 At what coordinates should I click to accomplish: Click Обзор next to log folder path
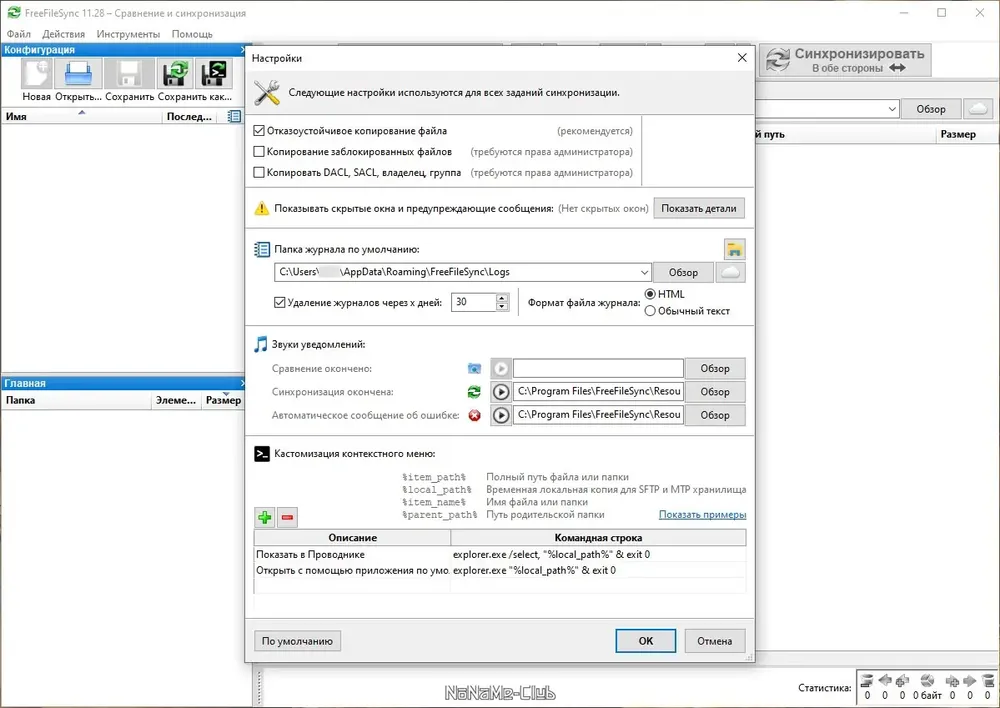coord(683,272)
